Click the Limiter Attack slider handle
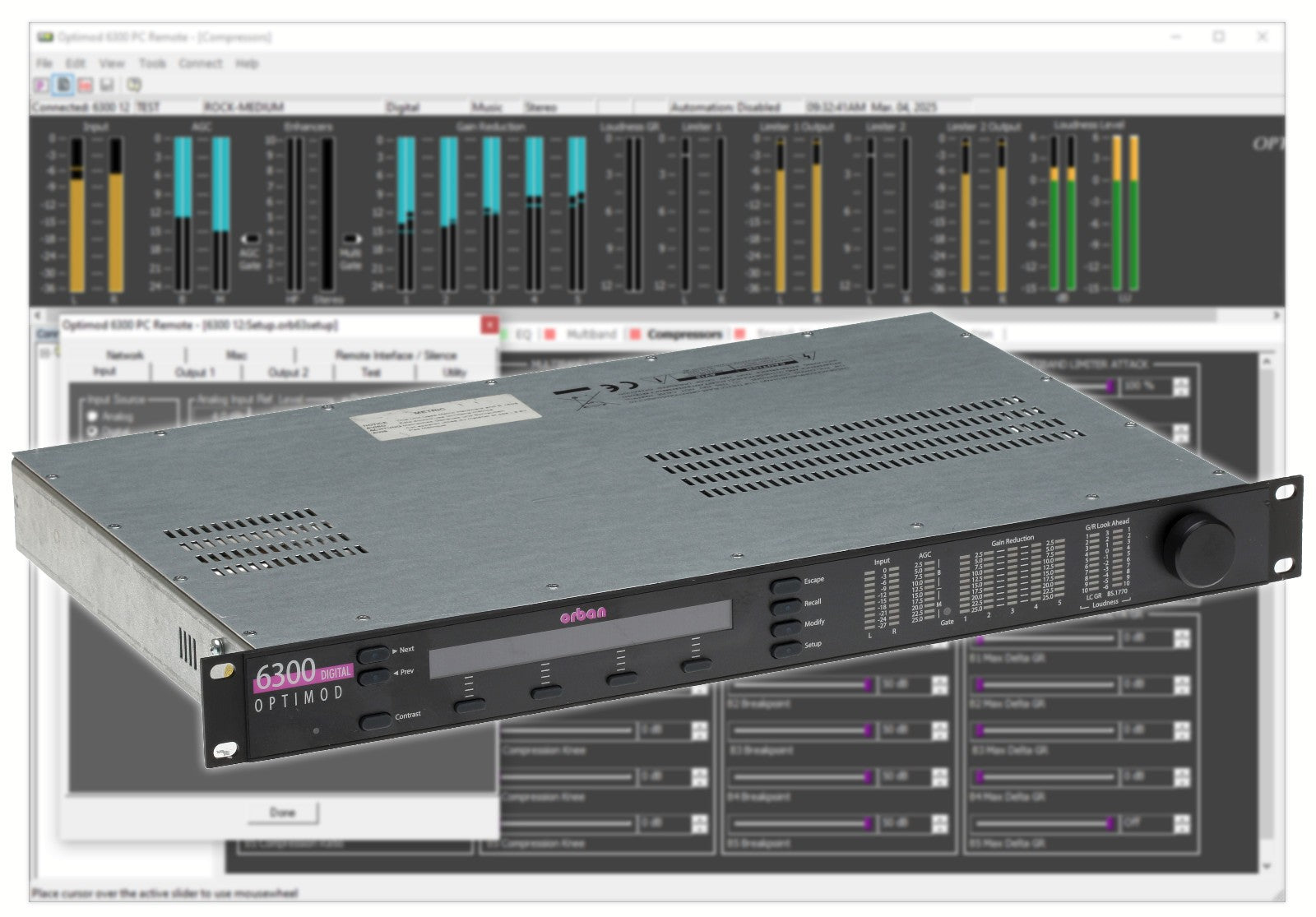This screenshot has width=1316, height=917. pyautogui.click(x=1110, y=386)
